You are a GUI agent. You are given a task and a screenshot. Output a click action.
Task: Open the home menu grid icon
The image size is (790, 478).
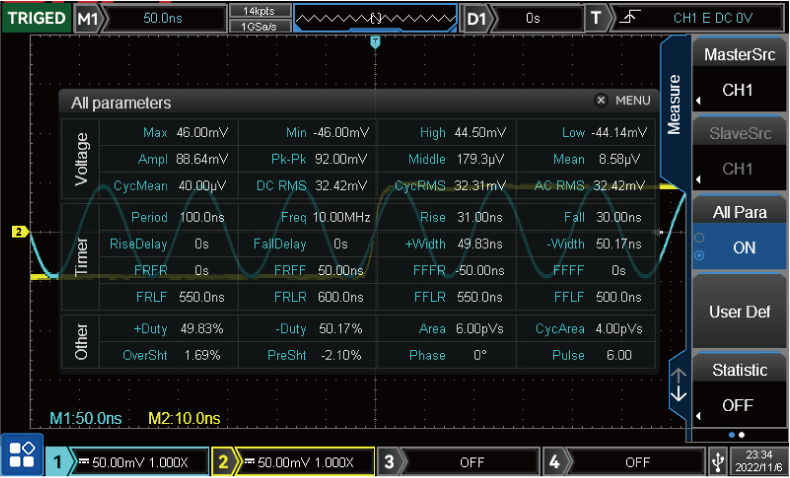[x=21, y=456]
